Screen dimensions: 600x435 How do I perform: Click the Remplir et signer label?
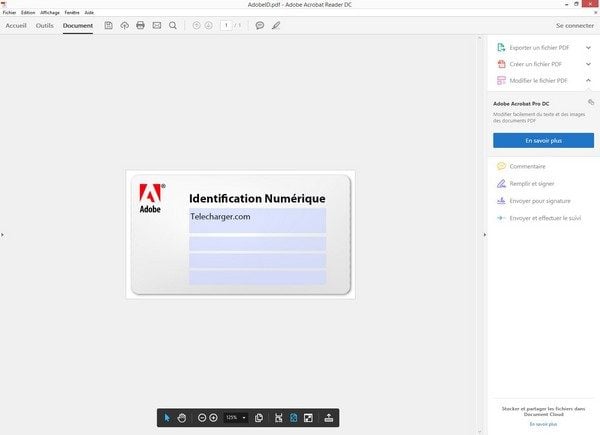[x=532, y=184]
